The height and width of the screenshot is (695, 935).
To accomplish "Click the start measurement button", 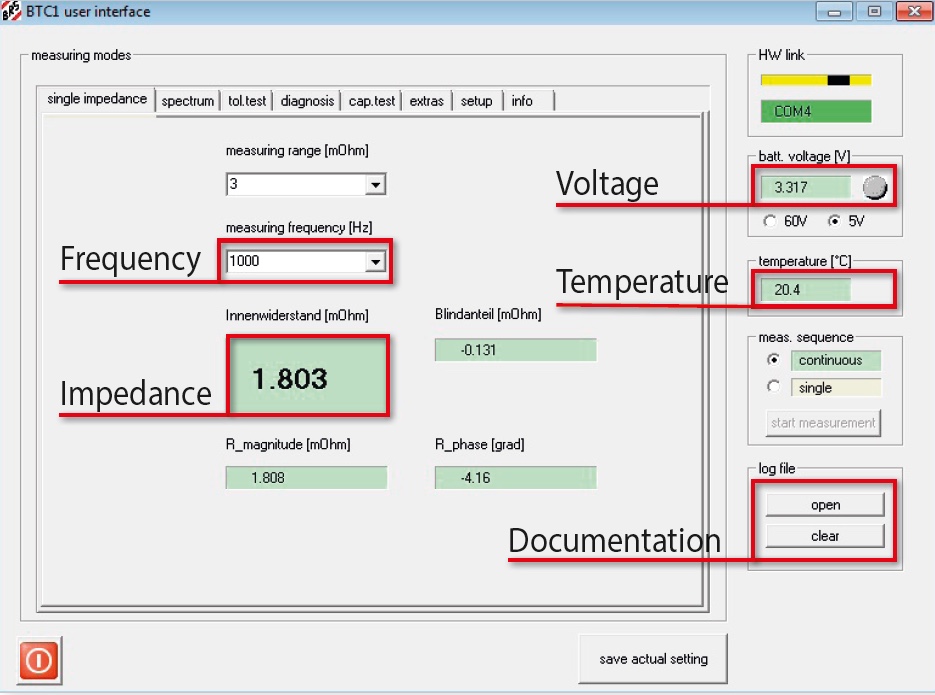I will pyautogui.click(x=823, y=423).
